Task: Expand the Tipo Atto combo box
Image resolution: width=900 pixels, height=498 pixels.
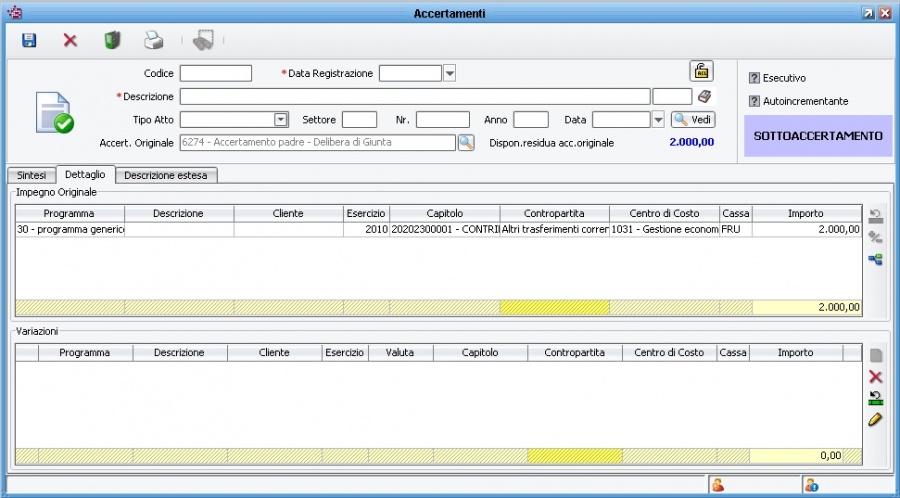Action: pyautogui.click(x=281, y=120)
